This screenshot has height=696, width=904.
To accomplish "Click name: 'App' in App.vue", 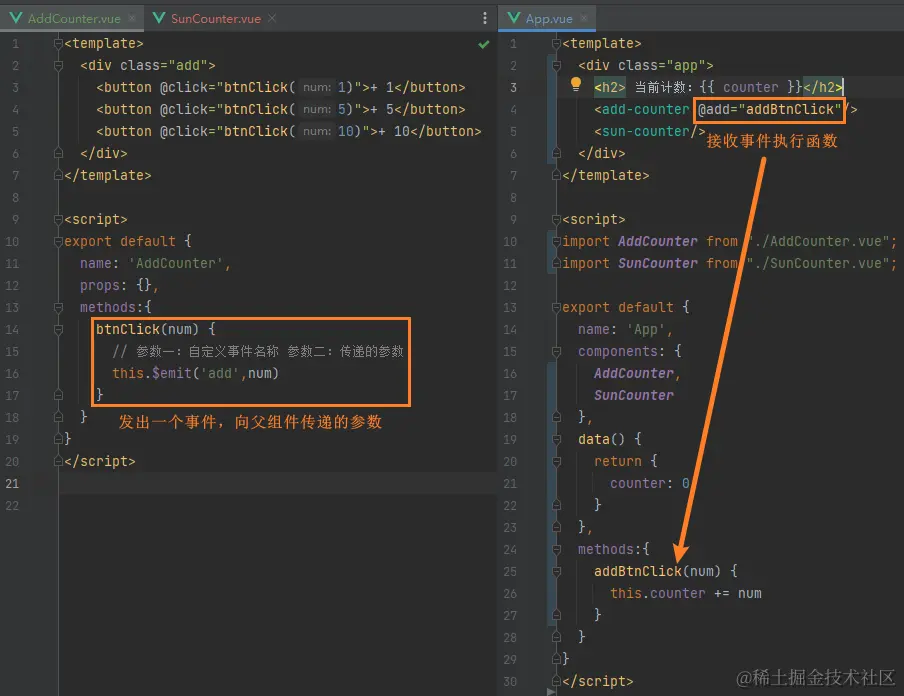I will [x=626, y=329].
